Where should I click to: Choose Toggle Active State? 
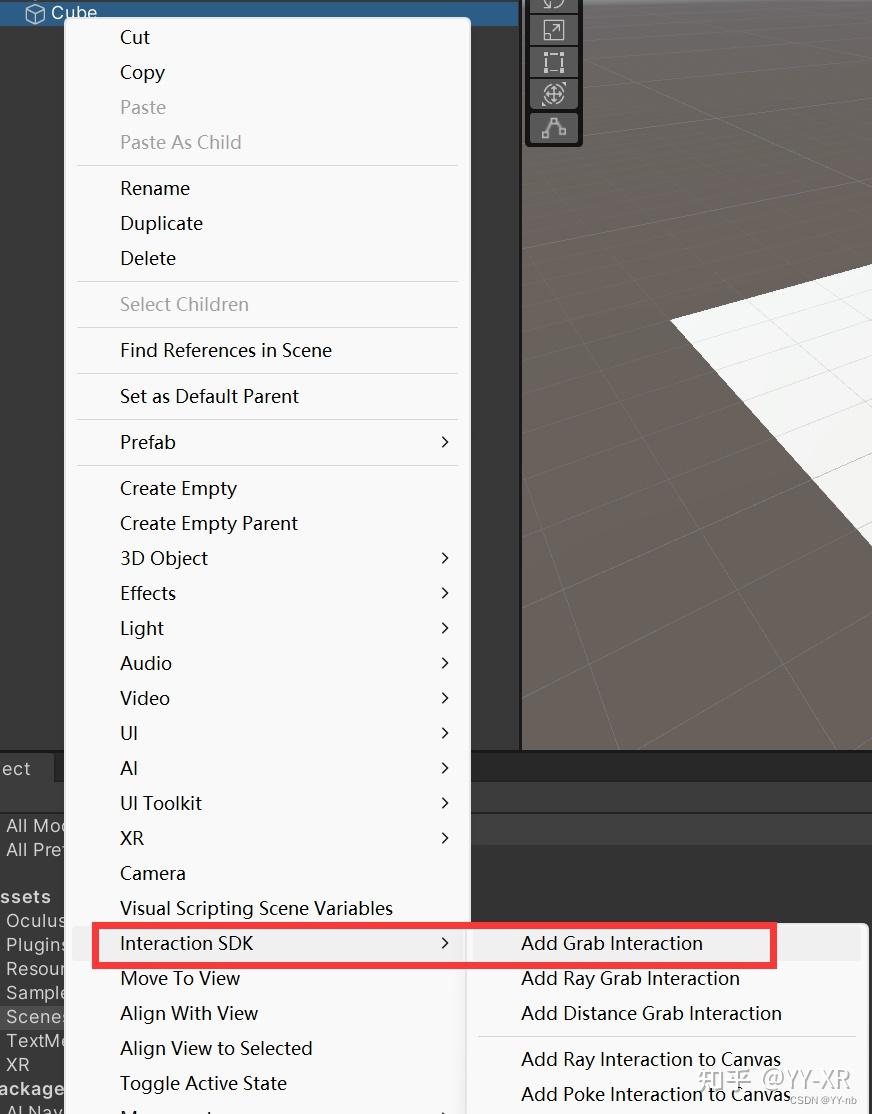click(203, 1083)
